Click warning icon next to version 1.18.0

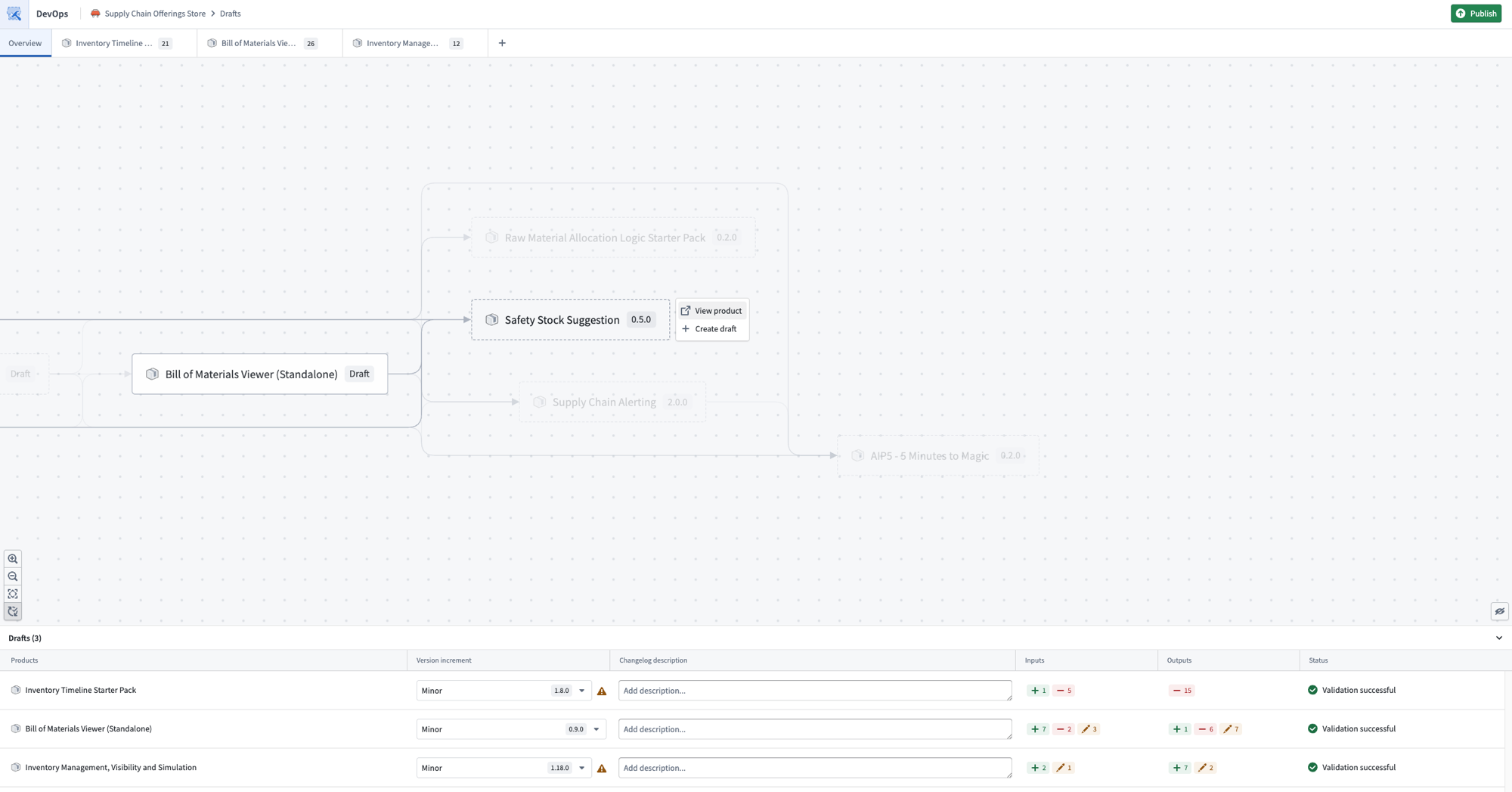click(602, 768)
